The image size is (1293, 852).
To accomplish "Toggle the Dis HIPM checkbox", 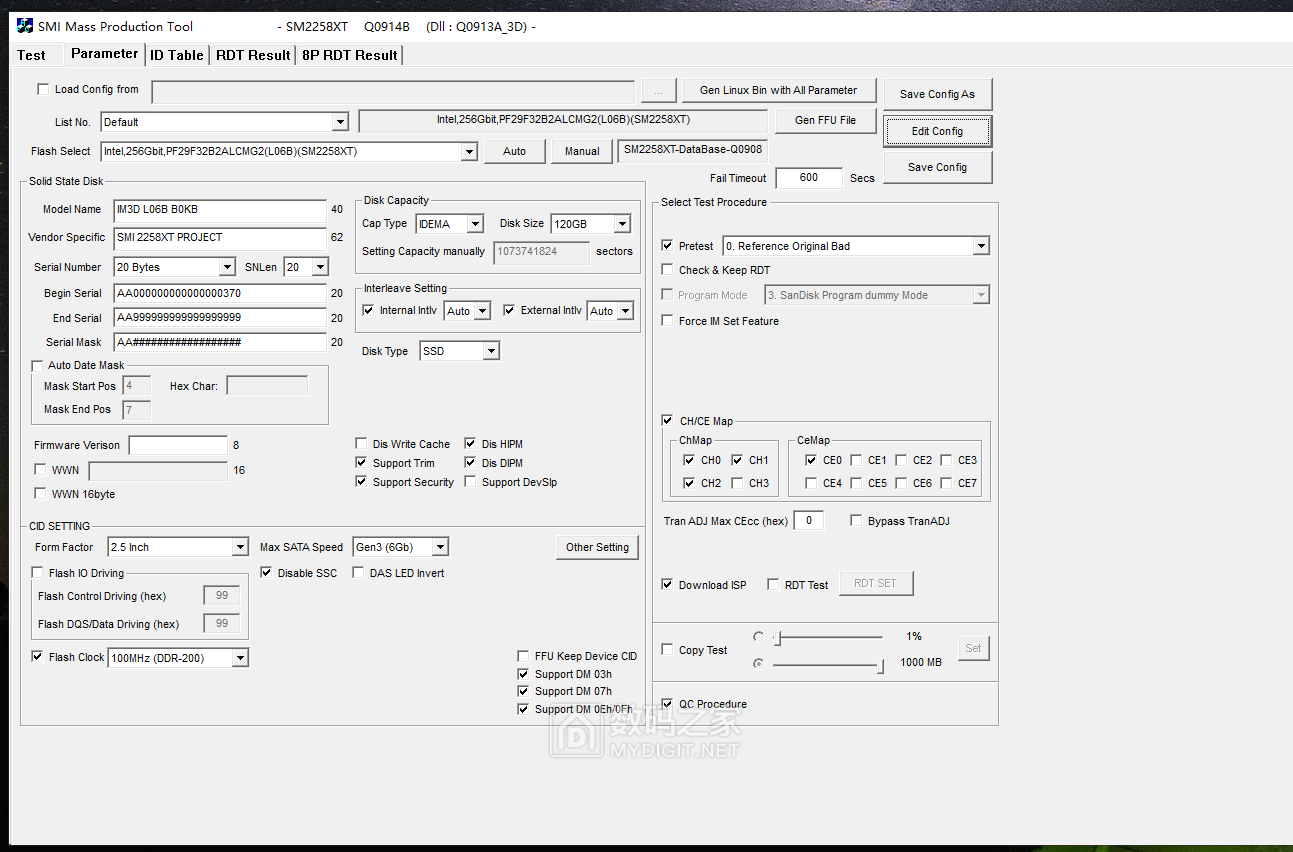I will point(471,444).
